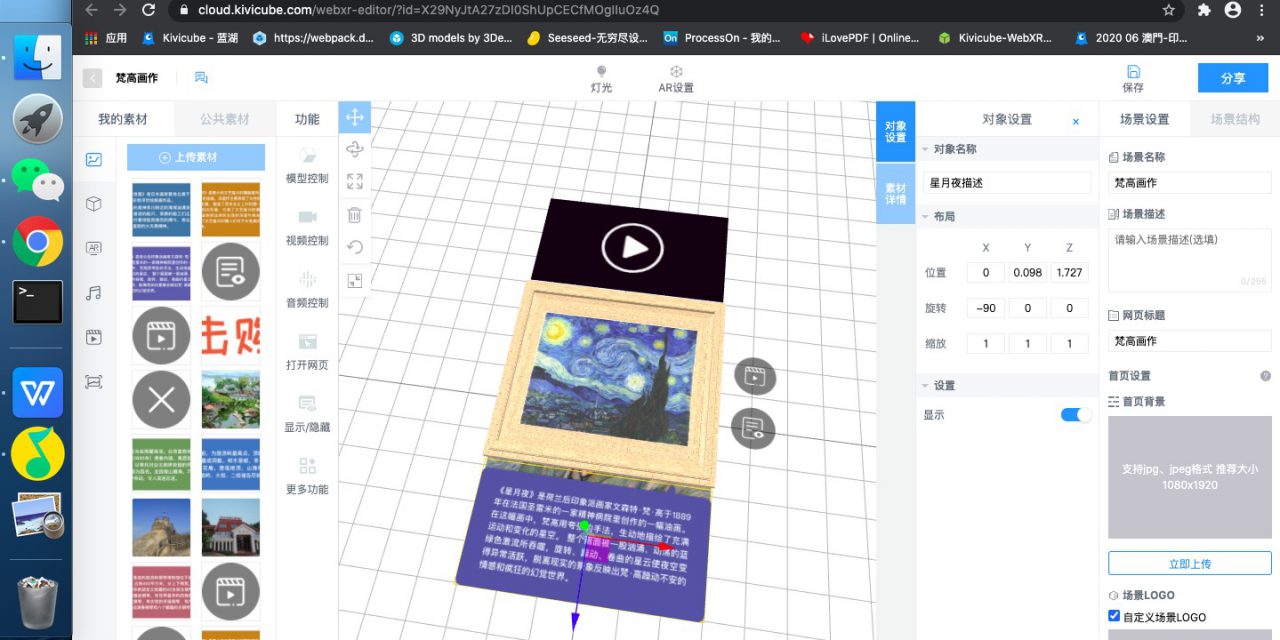1280x640 pixels.
Task: Click 立即上传 button
Action: click(1190, 563)
